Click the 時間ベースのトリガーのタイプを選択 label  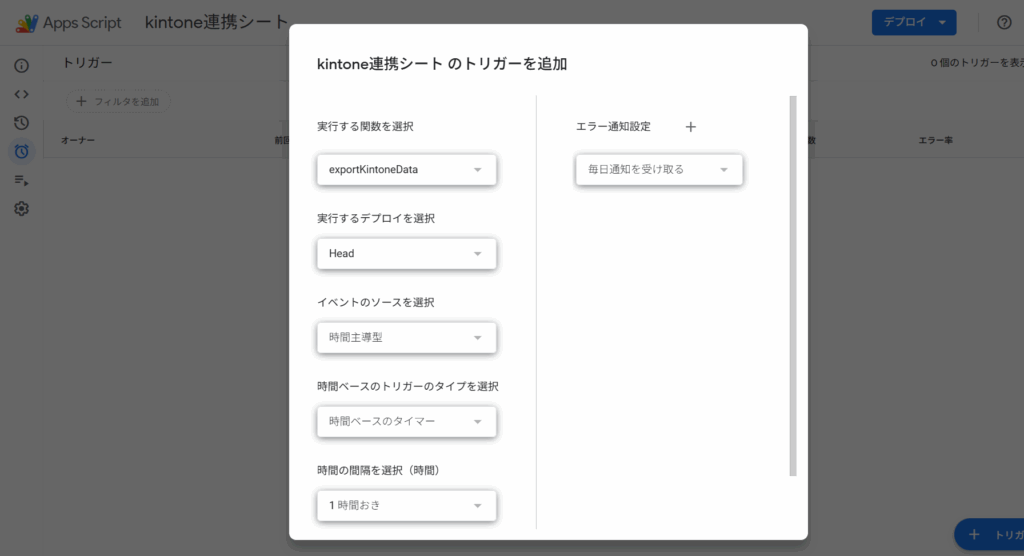(x=408, y=387)
